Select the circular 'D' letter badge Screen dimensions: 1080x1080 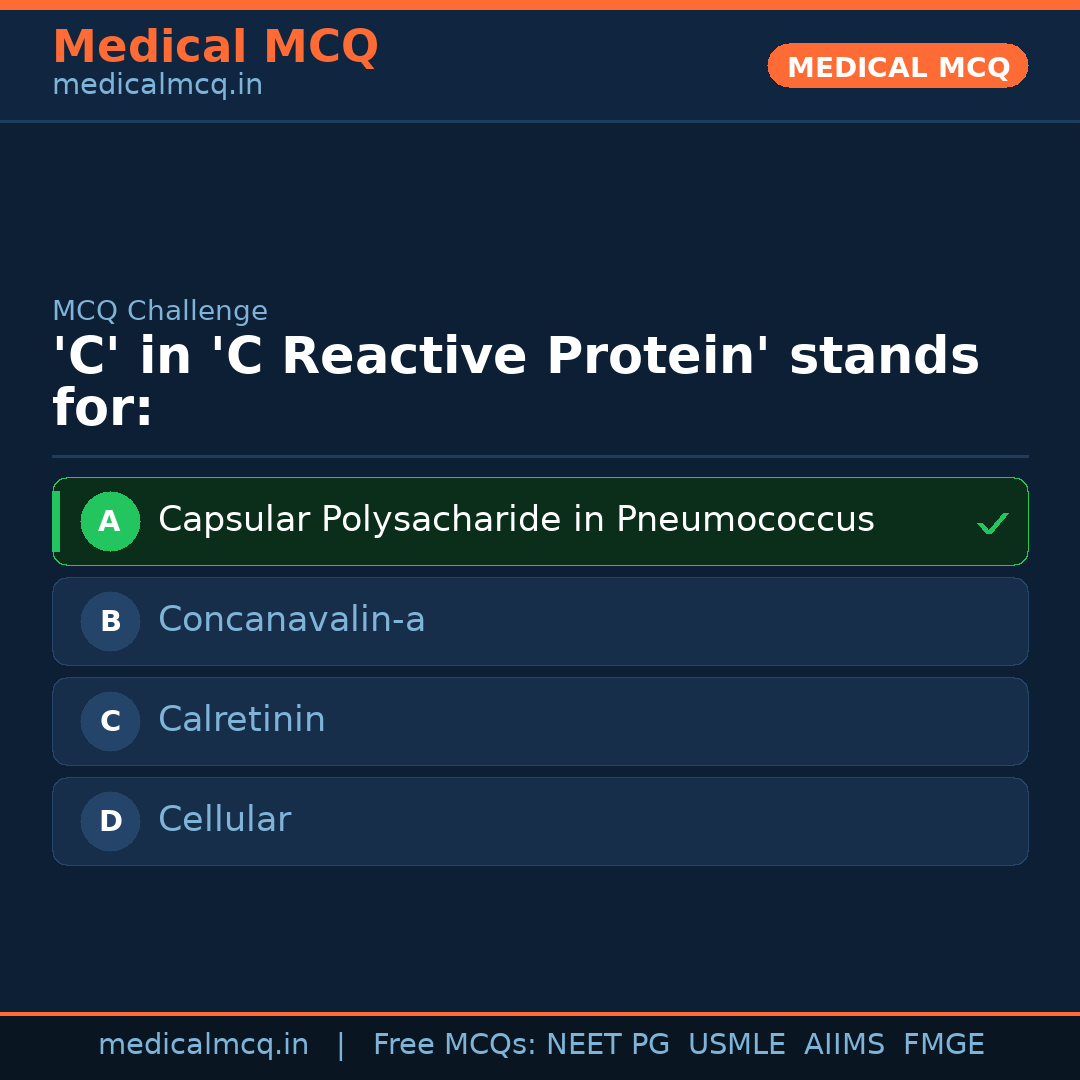click(110, 821)
